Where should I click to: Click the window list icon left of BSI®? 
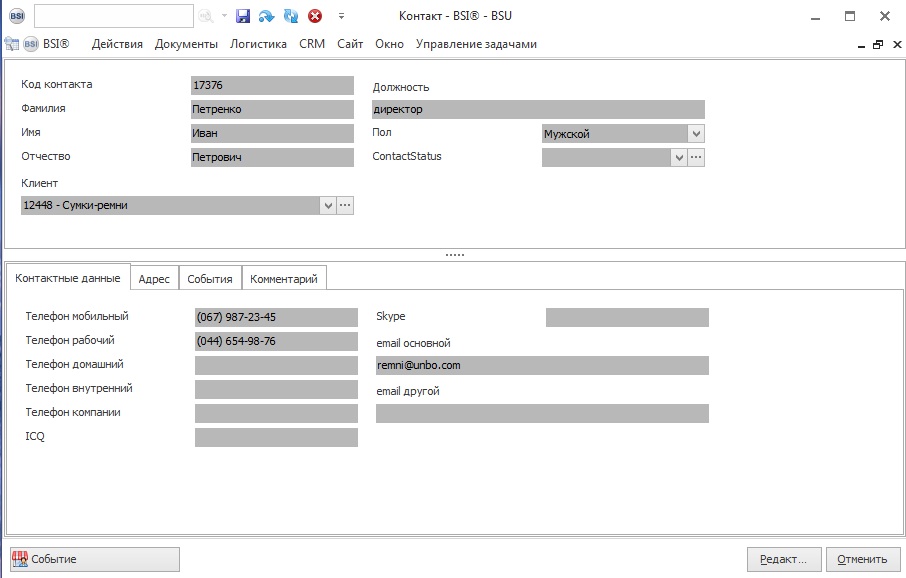(12, 44)
